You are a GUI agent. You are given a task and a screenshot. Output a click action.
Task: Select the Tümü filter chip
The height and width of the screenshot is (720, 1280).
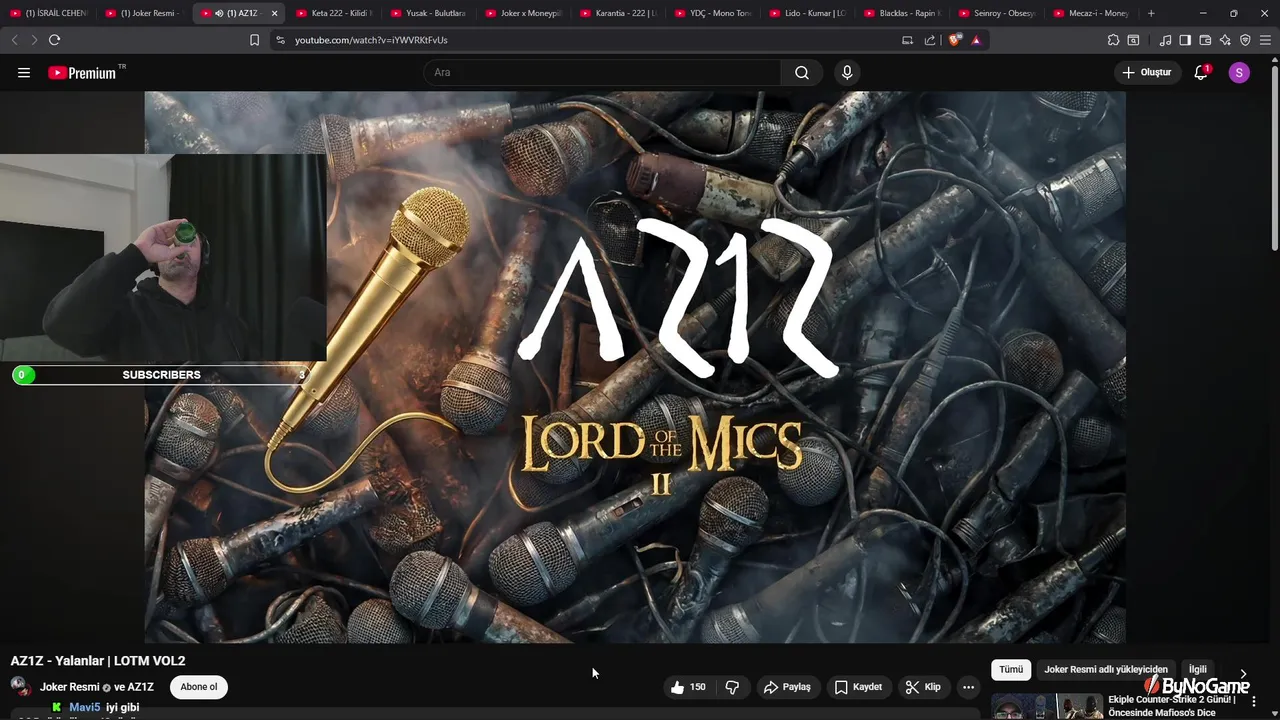1011,670
